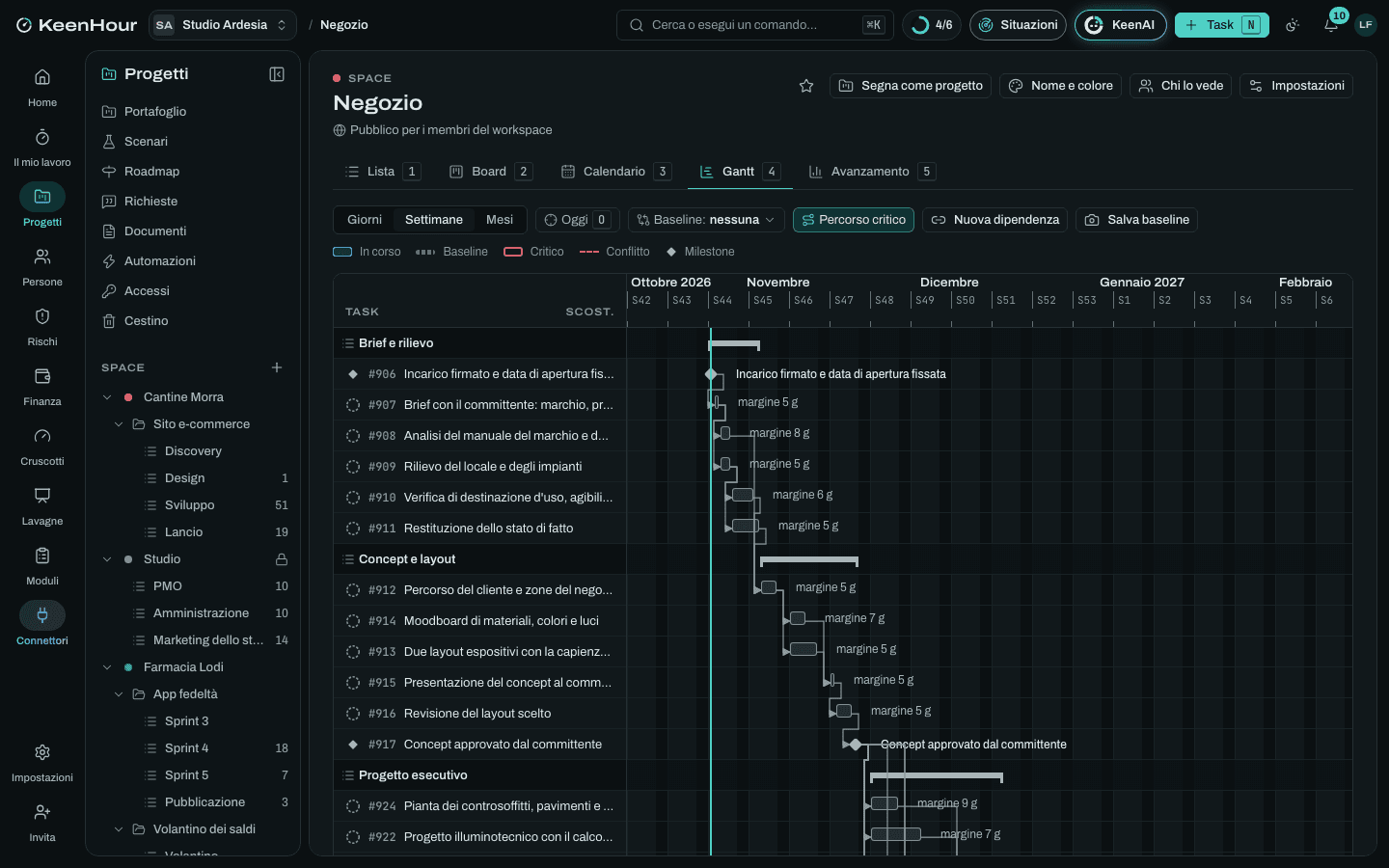The height and width of the screenshot is (868, 1389).
Task: Click Salva baseline button
Action: tap(1136, 220)
